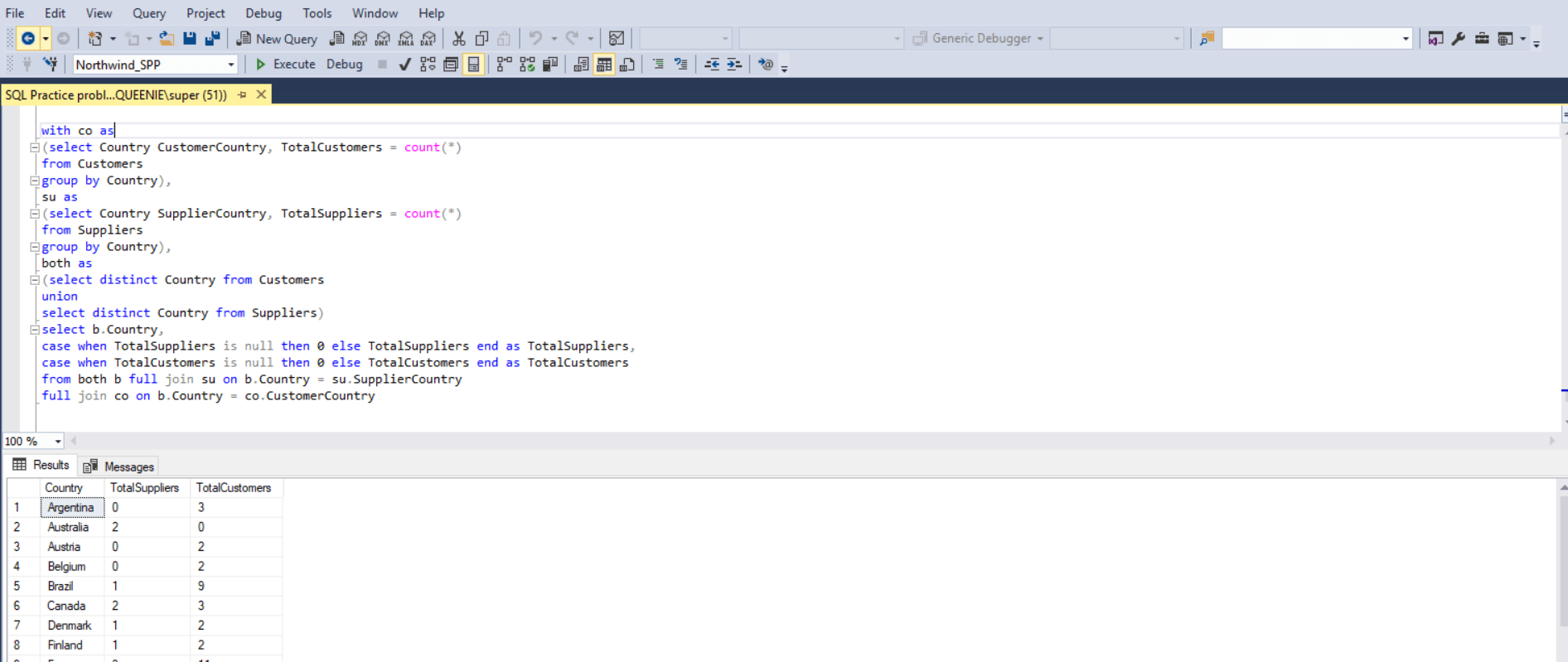The image size is (1568, 662).
Task: Select the Brazil cell in results grid
Action: [61, 586]
